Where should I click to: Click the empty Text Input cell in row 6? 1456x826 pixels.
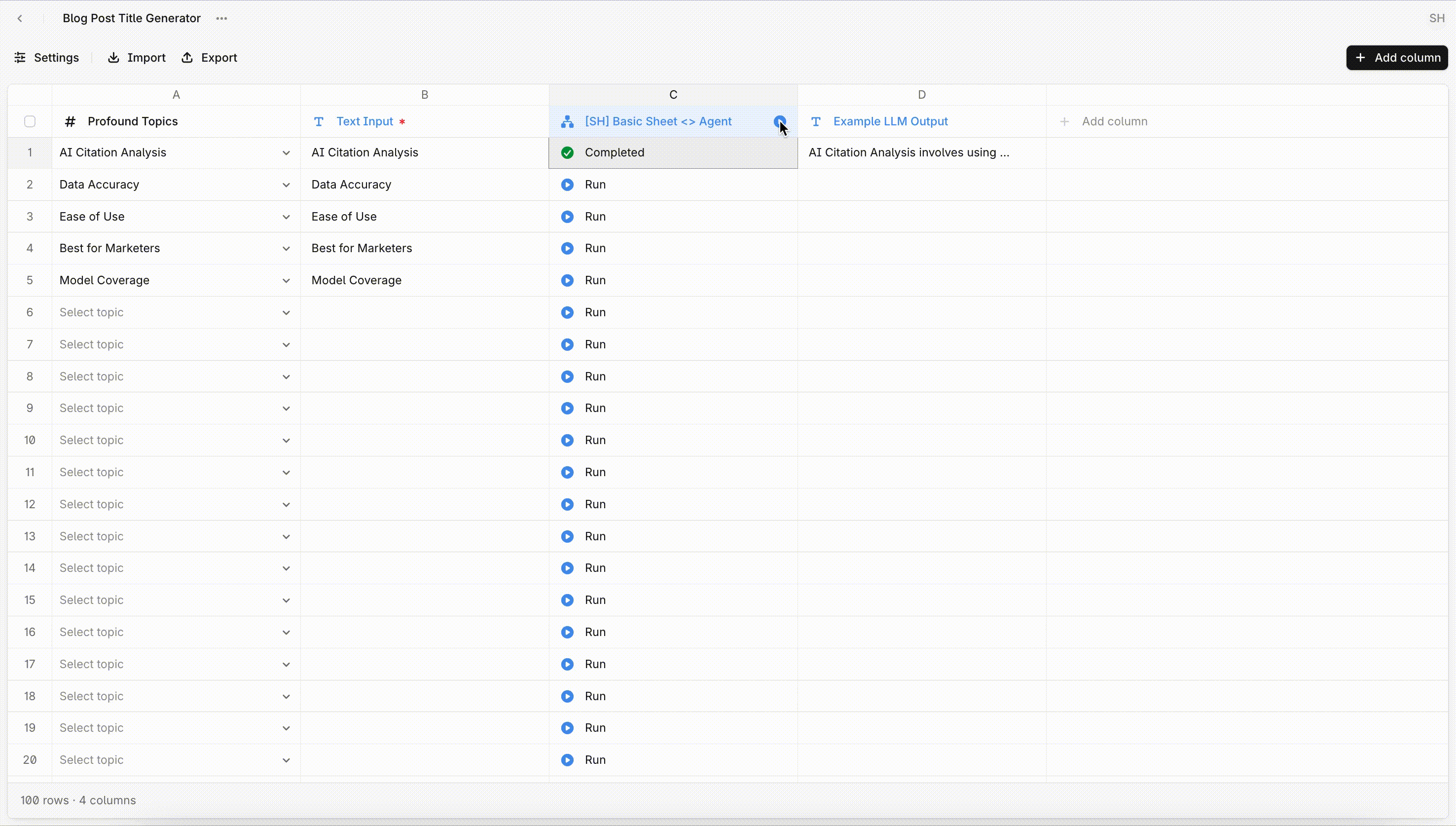pos(425,312)
